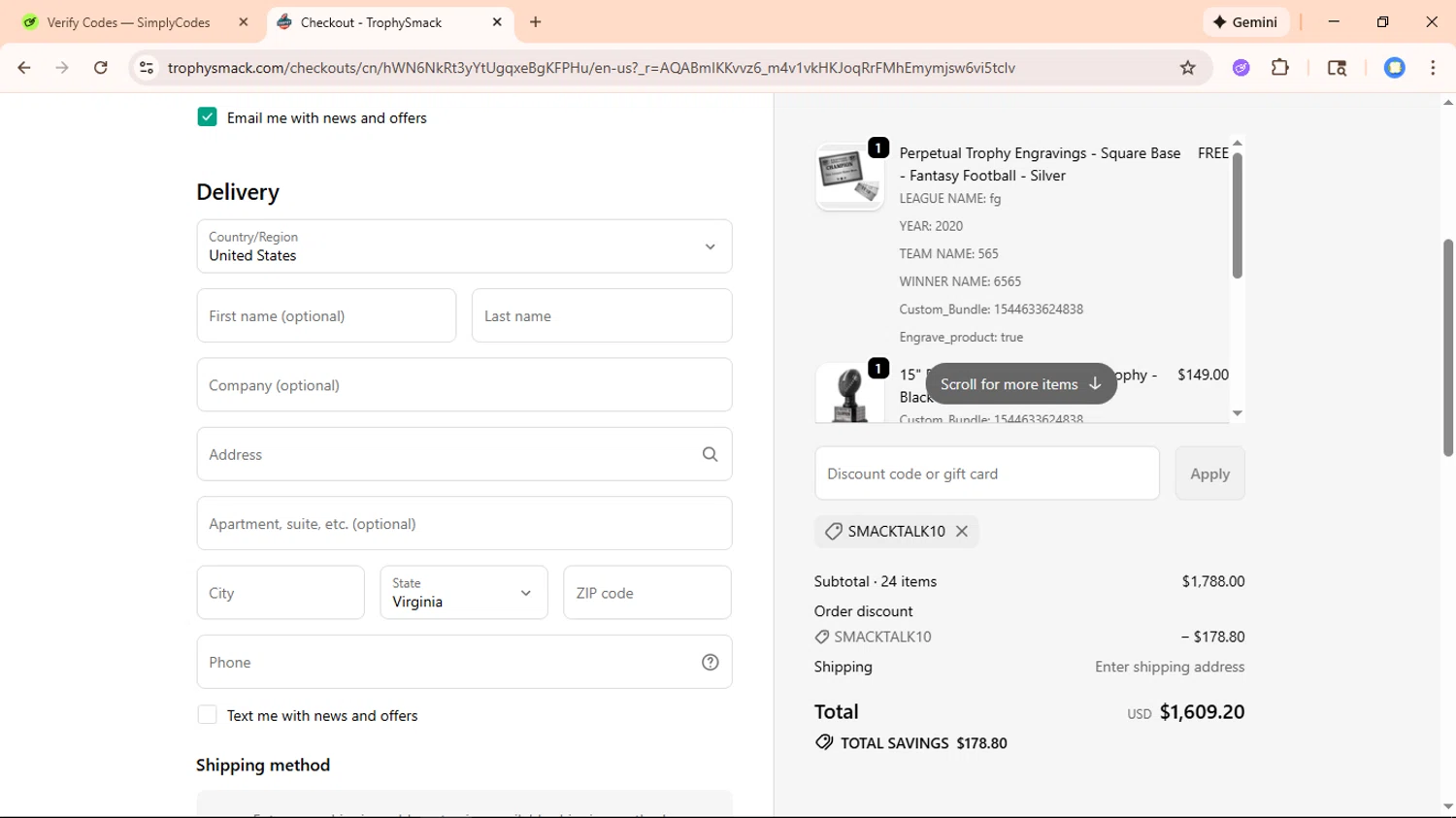This screenshot has height=818, width=1456.
Task: Switch to Verify Codes — SimplyCodes tab
Action: click(129, 22)
